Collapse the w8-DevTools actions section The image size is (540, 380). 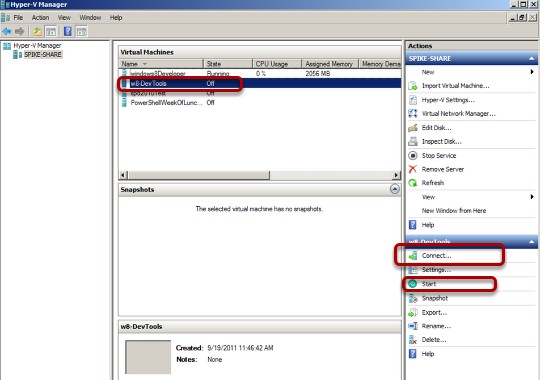pos(531,242)
